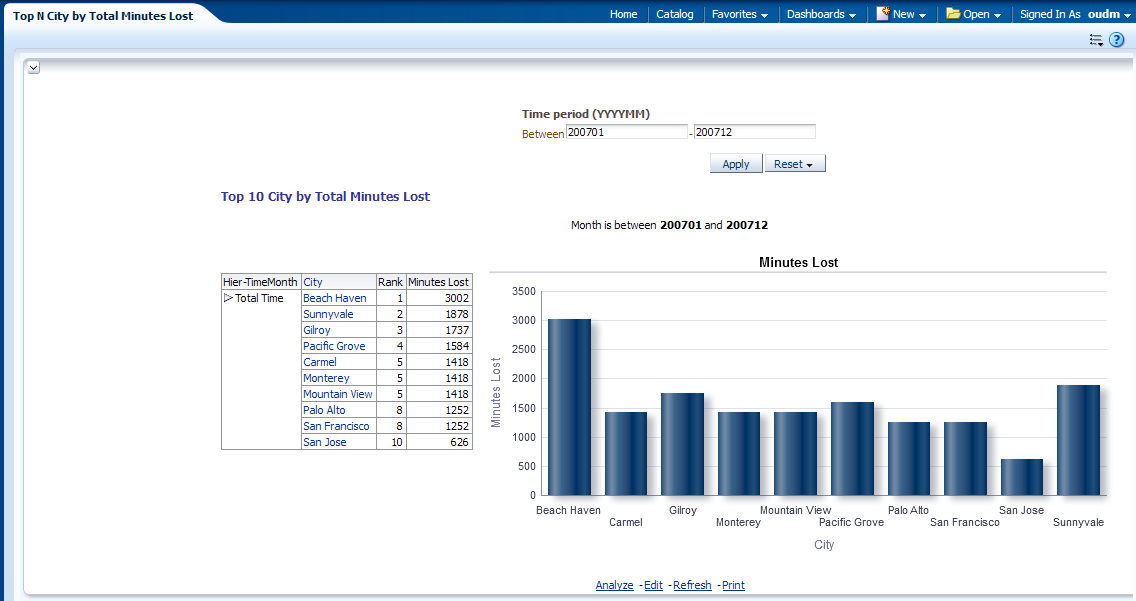Open Monterey city link in table
The width and height of the screenshot is (1136, 601).
[x=326, y=377]
